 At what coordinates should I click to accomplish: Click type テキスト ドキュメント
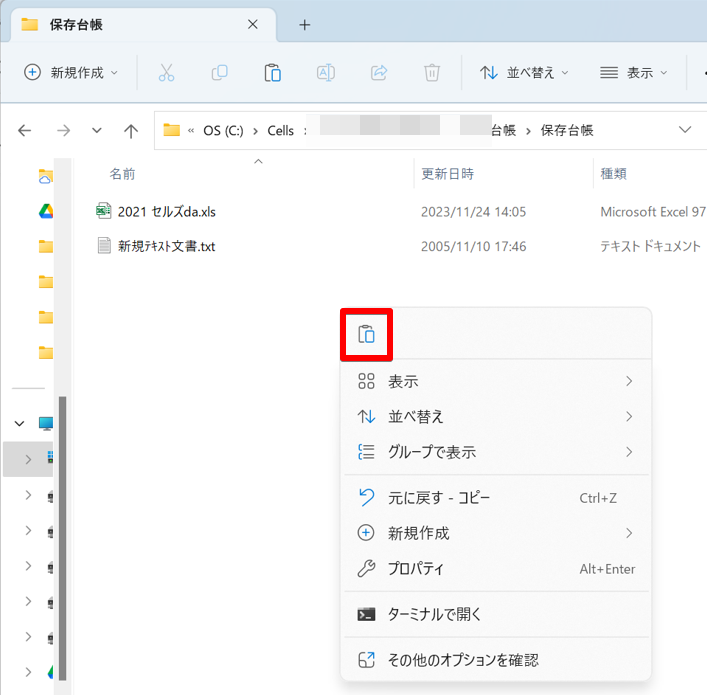coord(650,246)
